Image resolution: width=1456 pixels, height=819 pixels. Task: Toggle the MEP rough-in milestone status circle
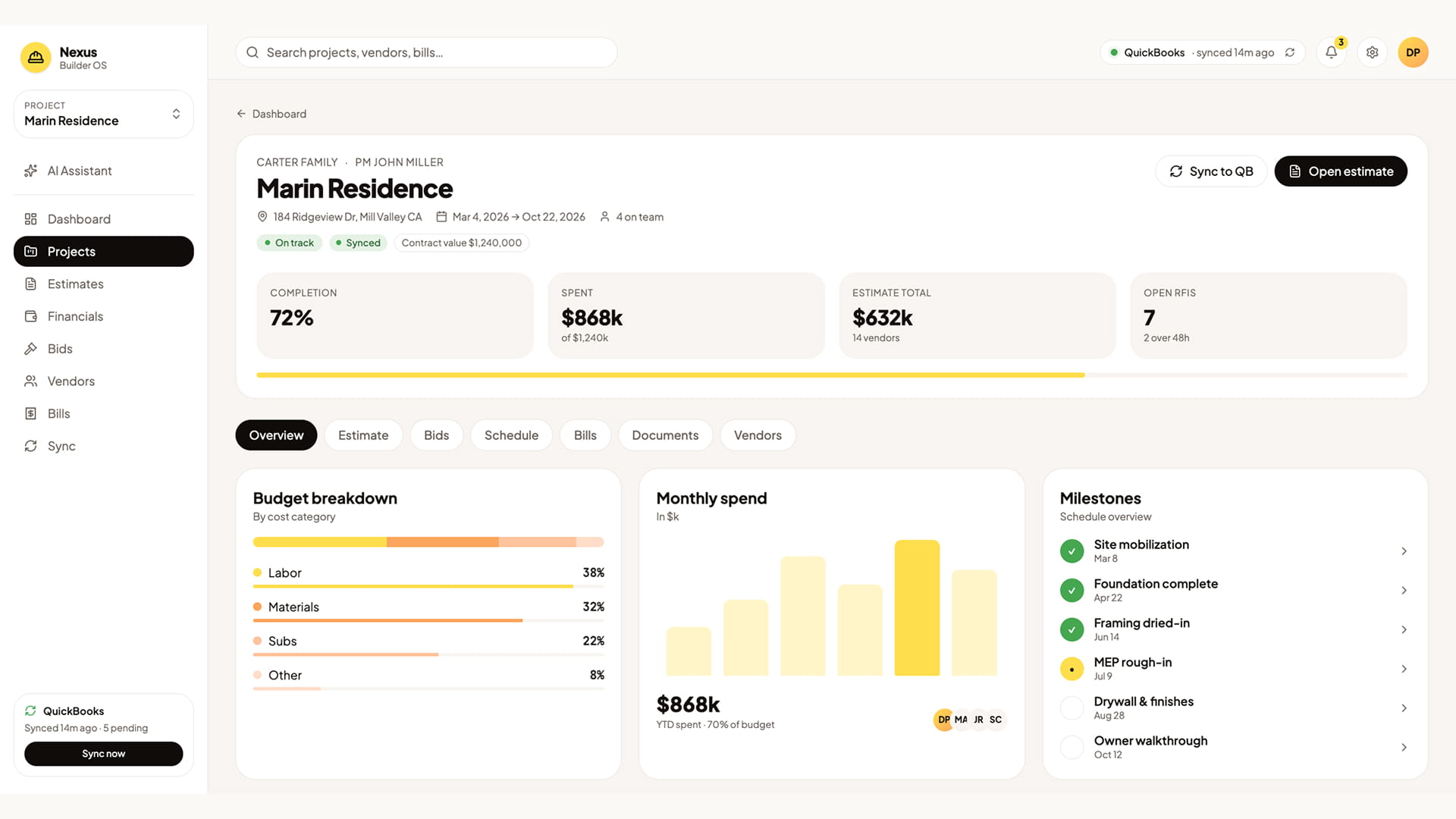(1072, 669)
